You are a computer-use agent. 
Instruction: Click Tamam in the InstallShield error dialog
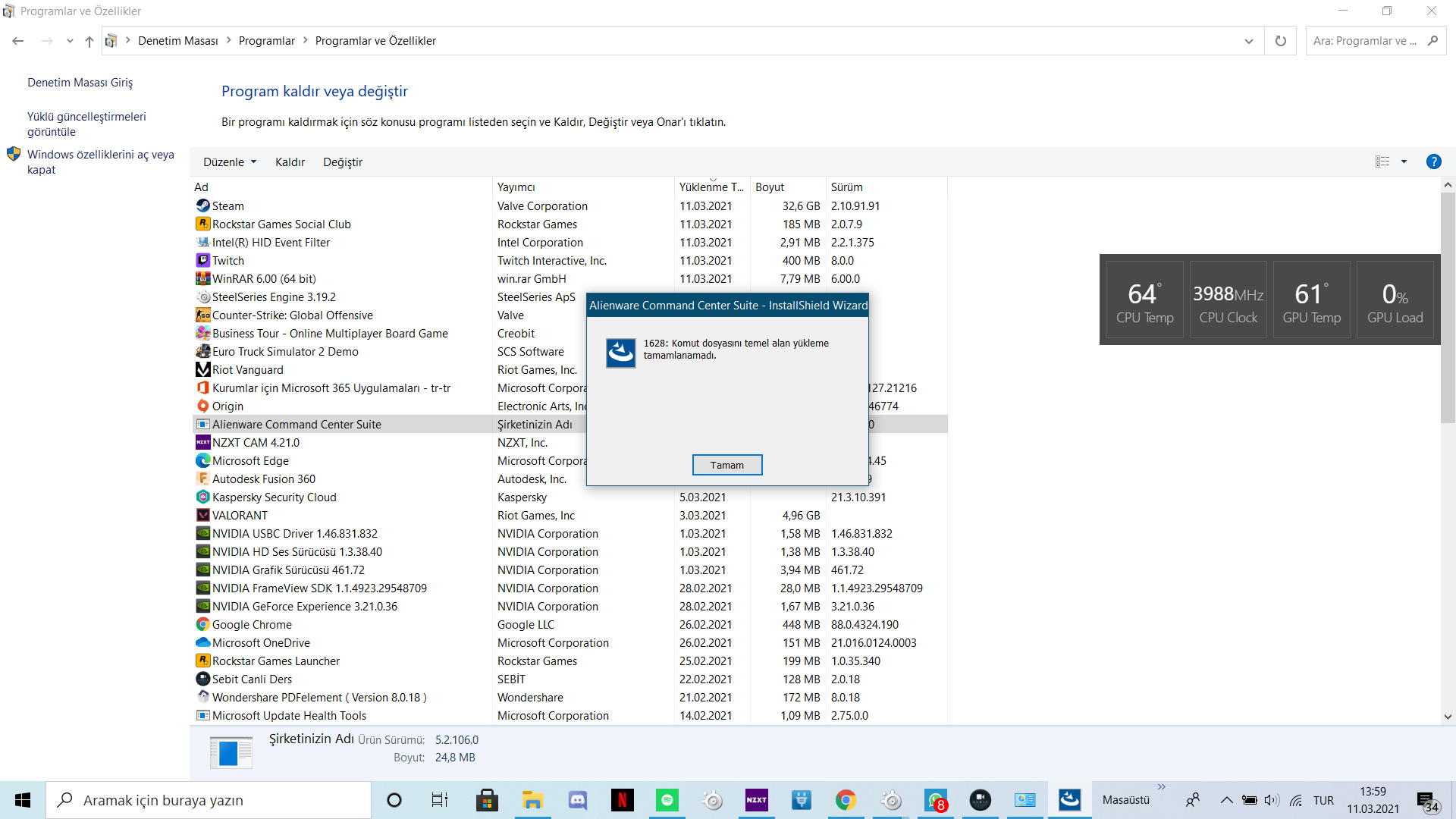(x=726, y=465)
